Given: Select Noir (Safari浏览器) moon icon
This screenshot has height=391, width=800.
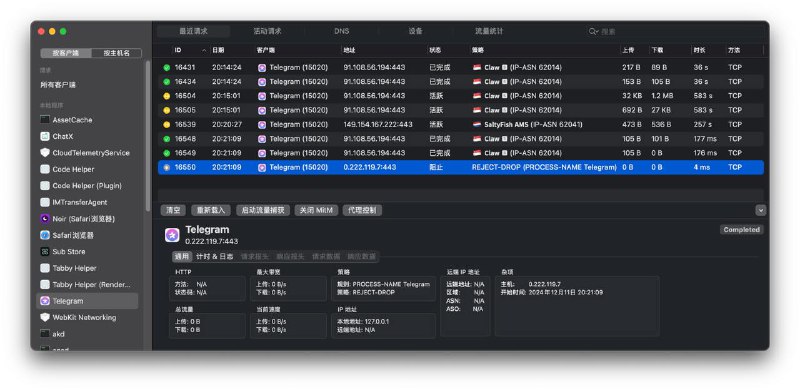Looking at the screenshot, I should click(44, 218).
